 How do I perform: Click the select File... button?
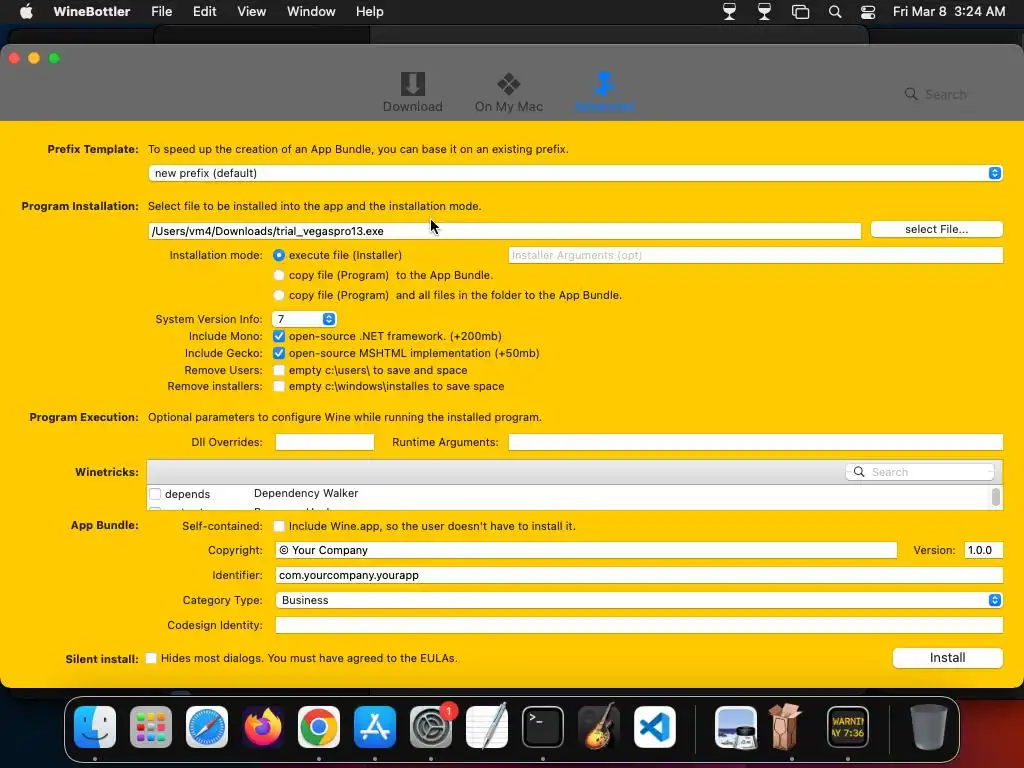tap(936, 229)
